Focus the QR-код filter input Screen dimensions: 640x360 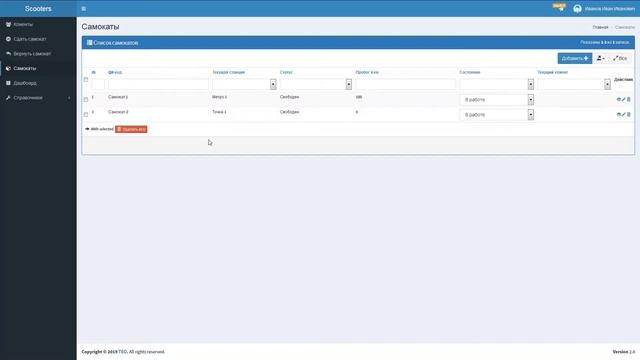pos(158,84)
